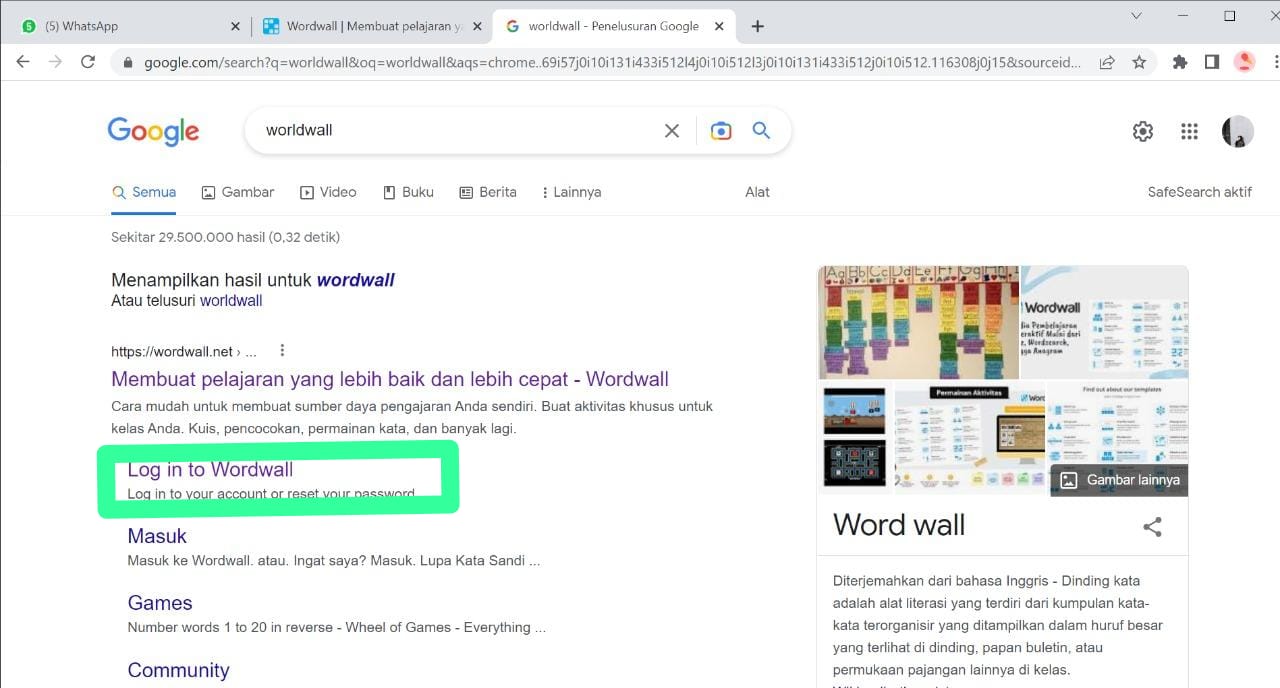1280x688 pixels.
Task: Open the Log in to Wordwall sitelink
Action: [x=210, y=469]
